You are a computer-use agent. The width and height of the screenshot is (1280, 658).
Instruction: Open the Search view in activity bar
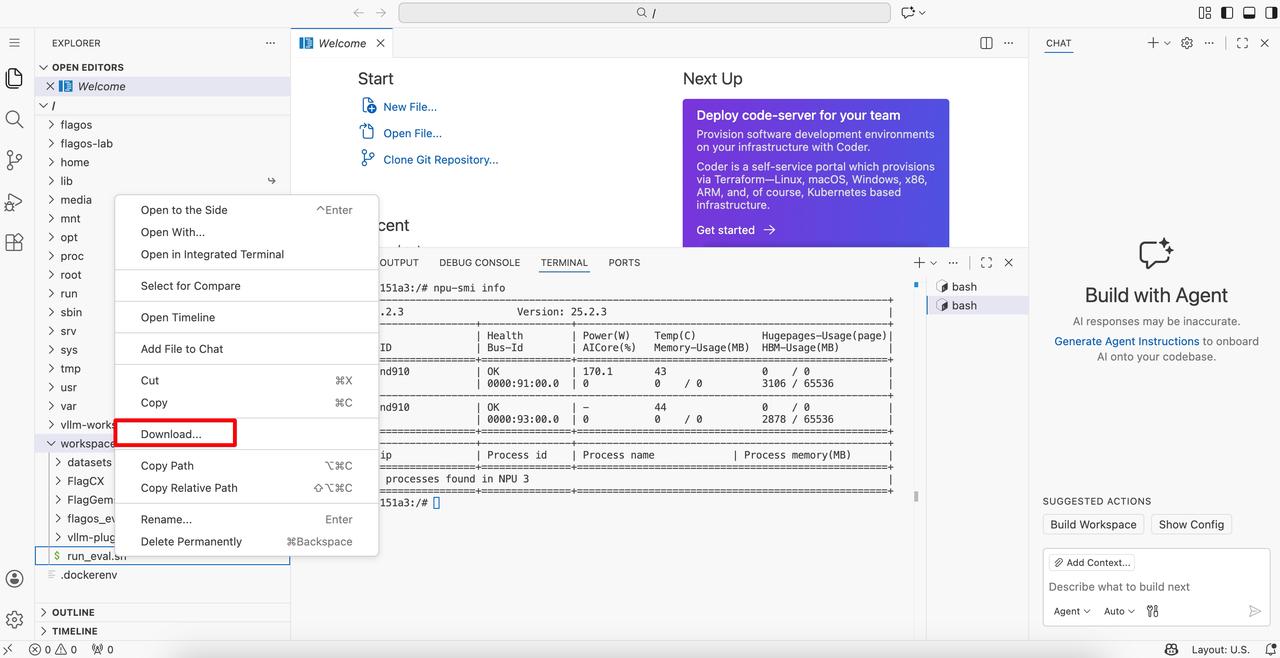(x=14, y=119)
